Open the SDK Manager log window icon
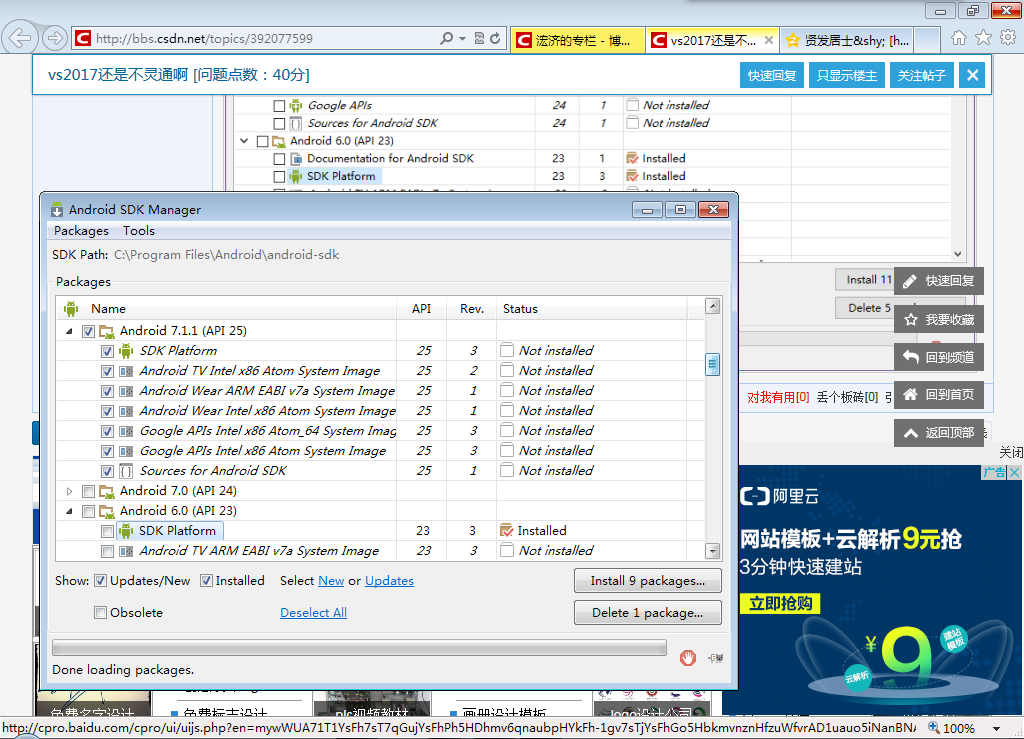Screen dimensions: 1024x739 point(715,658)
